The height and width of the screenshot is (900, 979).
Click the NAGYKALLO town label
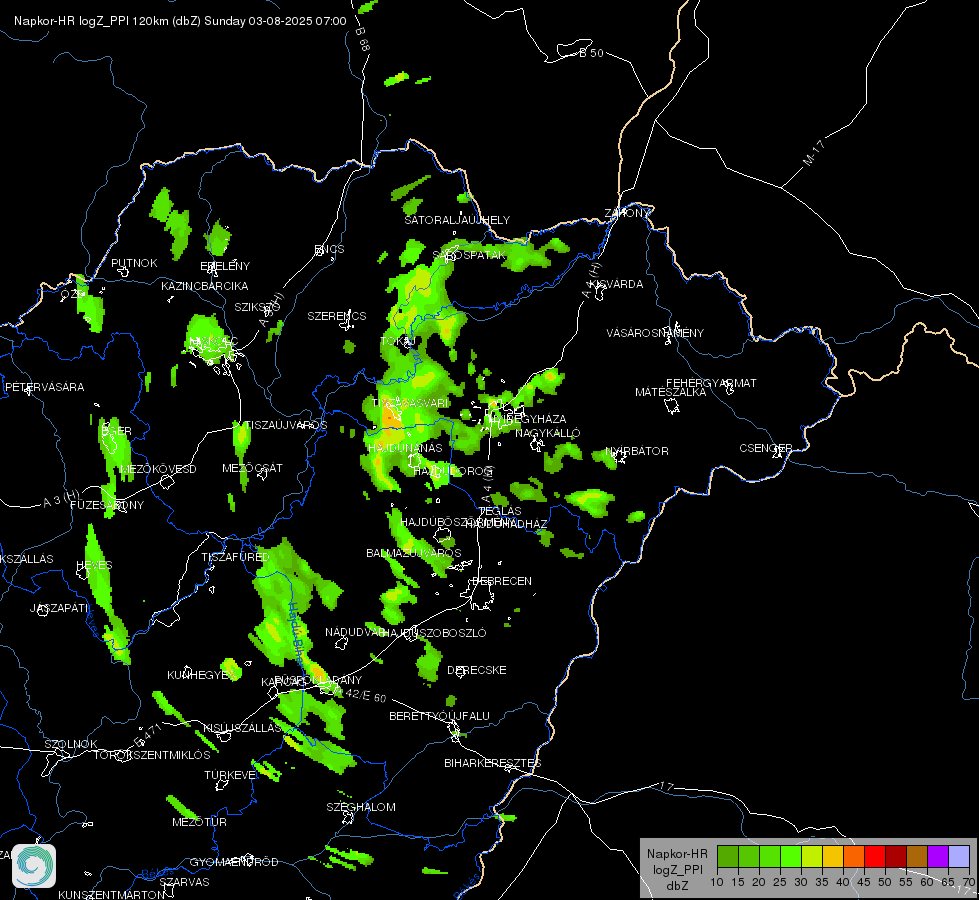tap(548, 433)
